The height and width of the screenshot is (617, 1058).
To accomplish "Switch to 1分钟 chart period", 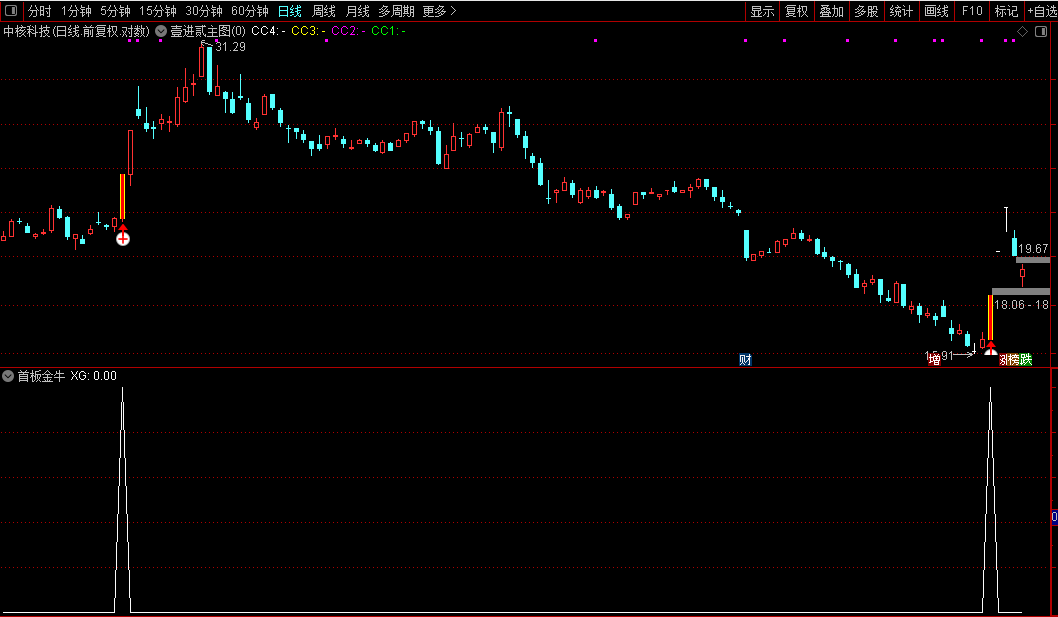I will [x=76, y=11].
